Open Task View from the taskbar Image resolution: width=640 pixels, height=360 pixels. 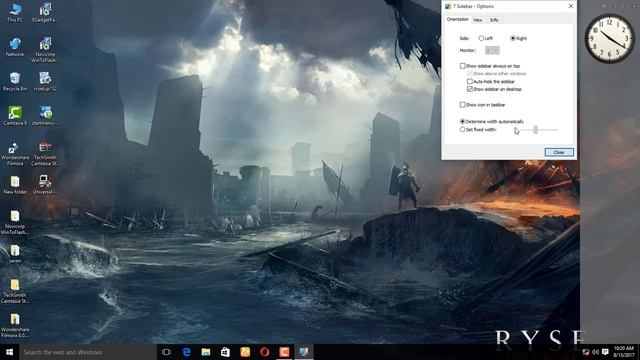coord(166,352)
